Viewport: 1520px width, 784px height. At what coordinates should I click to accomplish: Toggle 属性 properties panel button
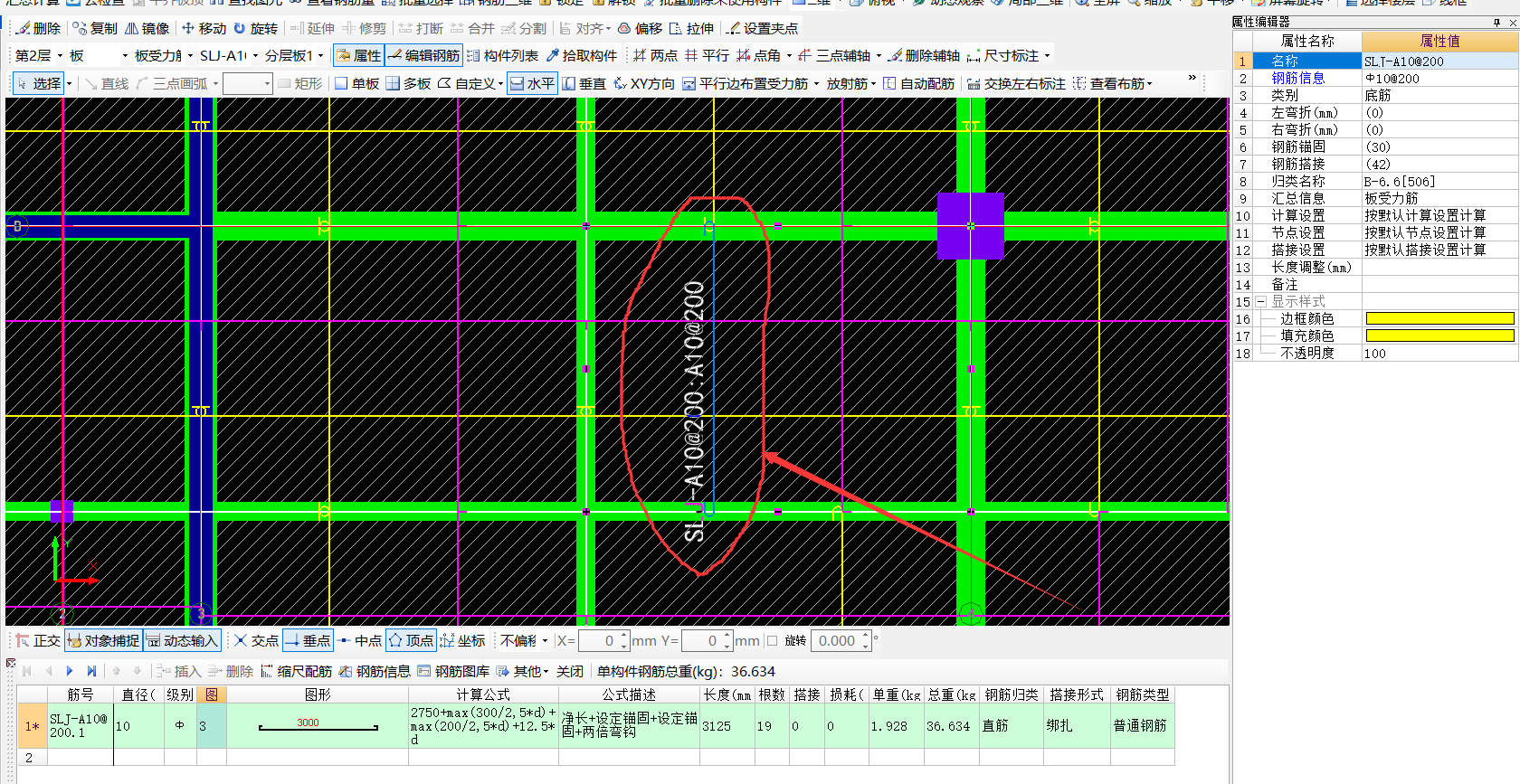(x=359, y=55)
